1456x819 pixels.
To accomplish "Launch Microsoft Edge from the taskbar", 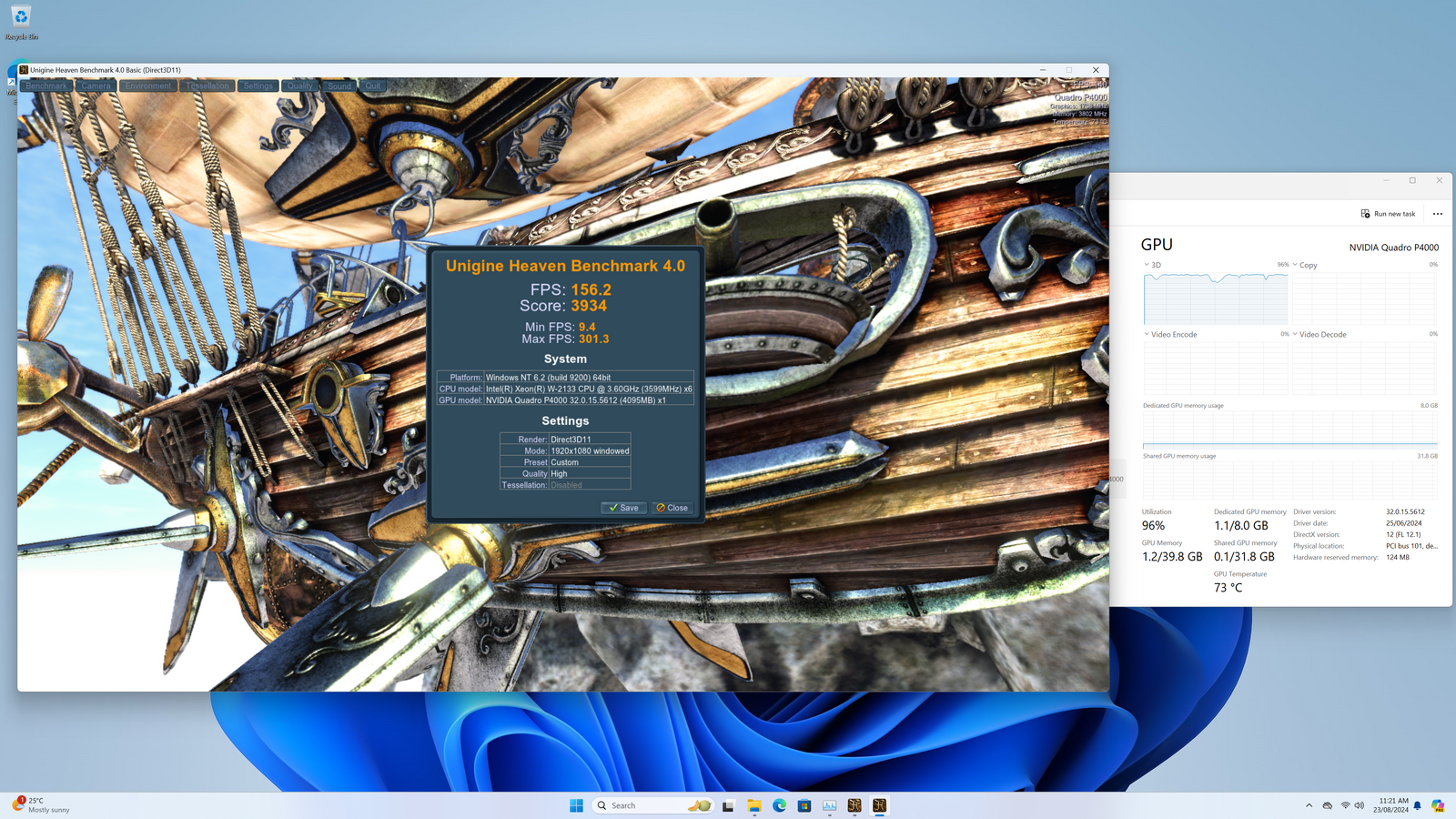I will [x=780, y=805].
